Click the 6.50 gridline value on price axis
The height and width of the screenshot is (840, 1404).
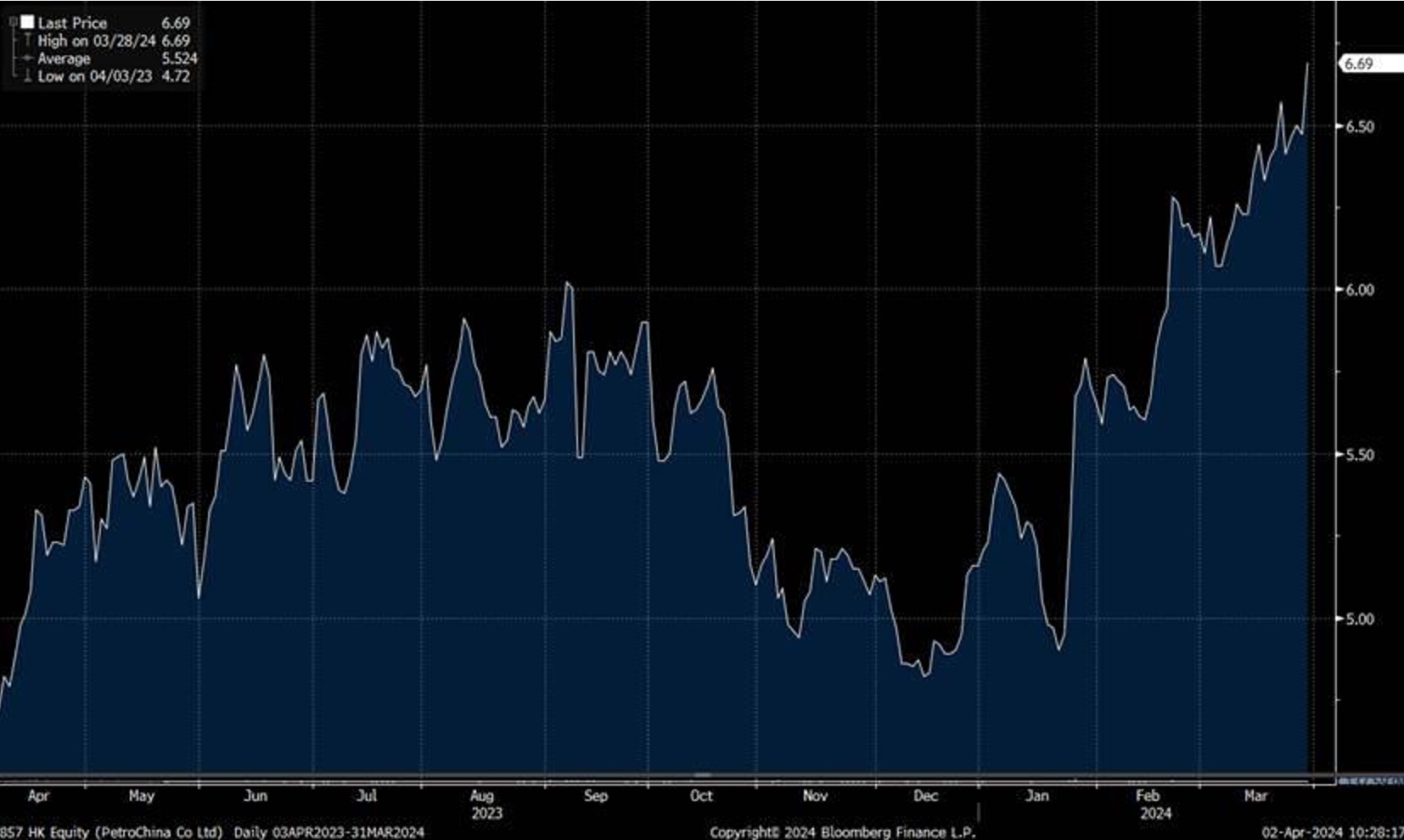(1362, 126)
